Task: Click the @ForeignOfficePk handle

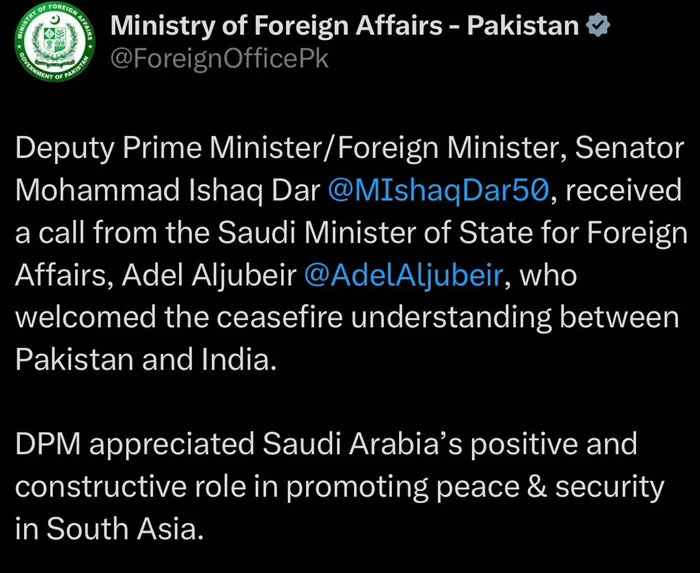Action: (218, 58)
